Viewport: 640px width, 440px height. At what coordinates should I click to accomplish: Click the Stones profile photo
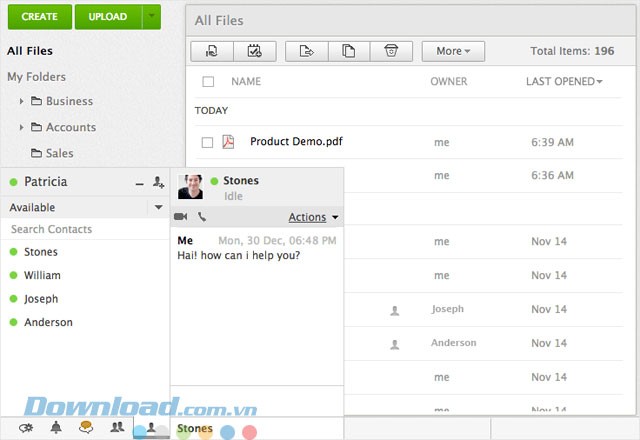click(x=190, y=187)
